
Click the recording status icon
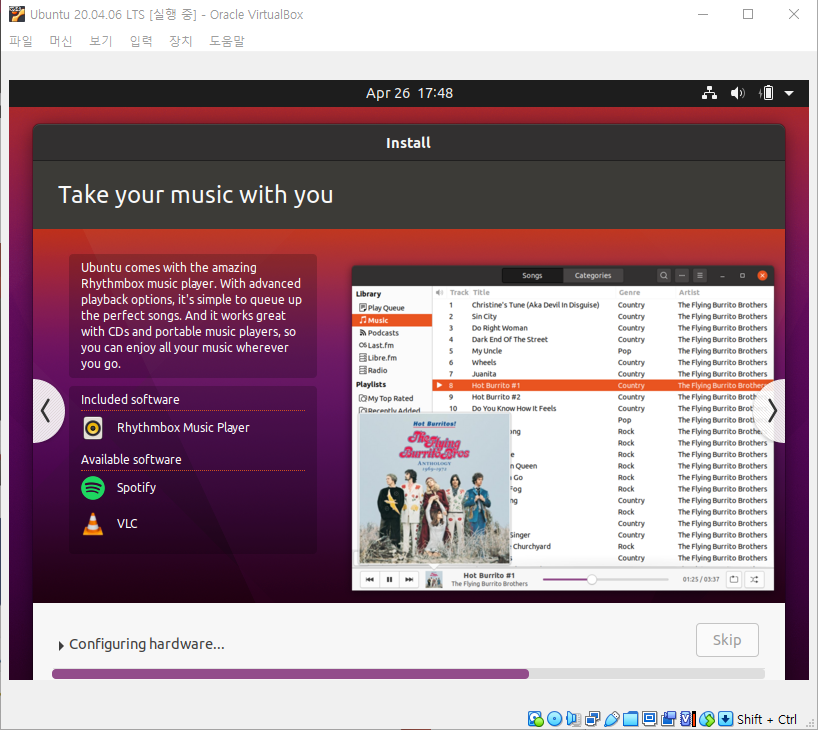668,719
